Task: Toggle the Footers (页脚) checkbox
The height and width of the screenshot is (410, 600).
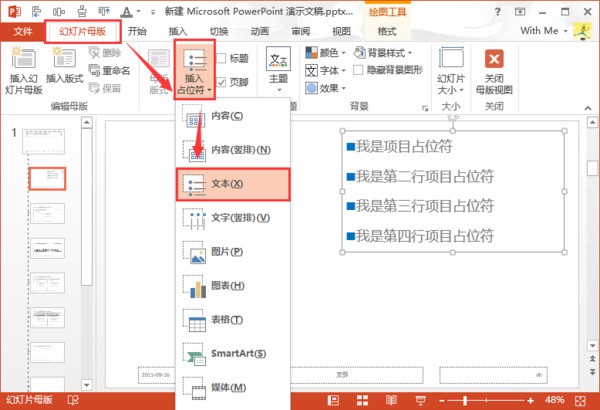Action: 232,82
